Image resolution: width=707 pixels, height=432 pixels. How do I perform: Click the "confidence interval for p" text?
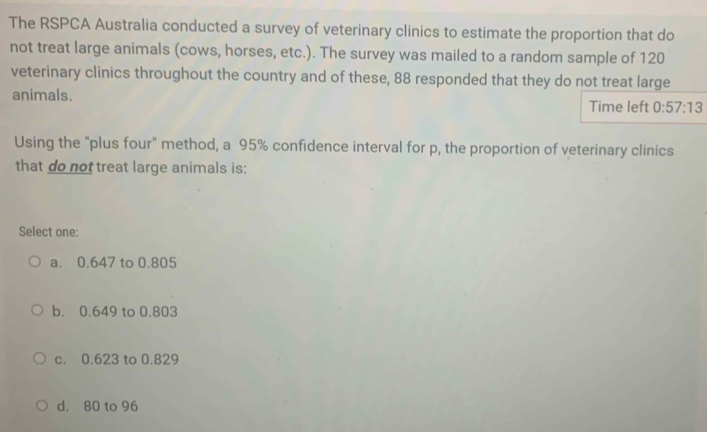[381, 148]
